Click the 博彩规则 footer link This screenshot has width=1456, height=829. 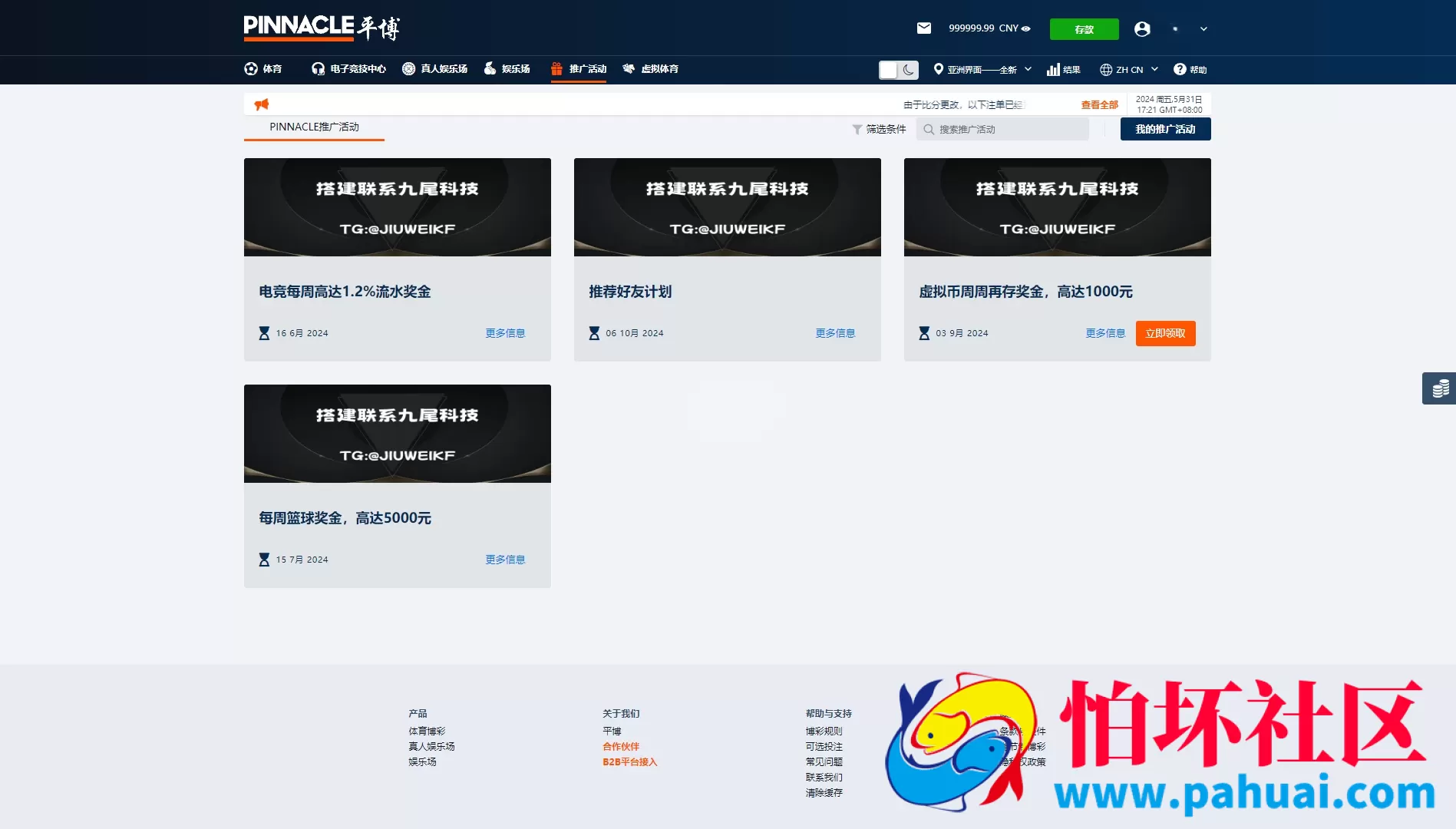click(x=824, y=732)
